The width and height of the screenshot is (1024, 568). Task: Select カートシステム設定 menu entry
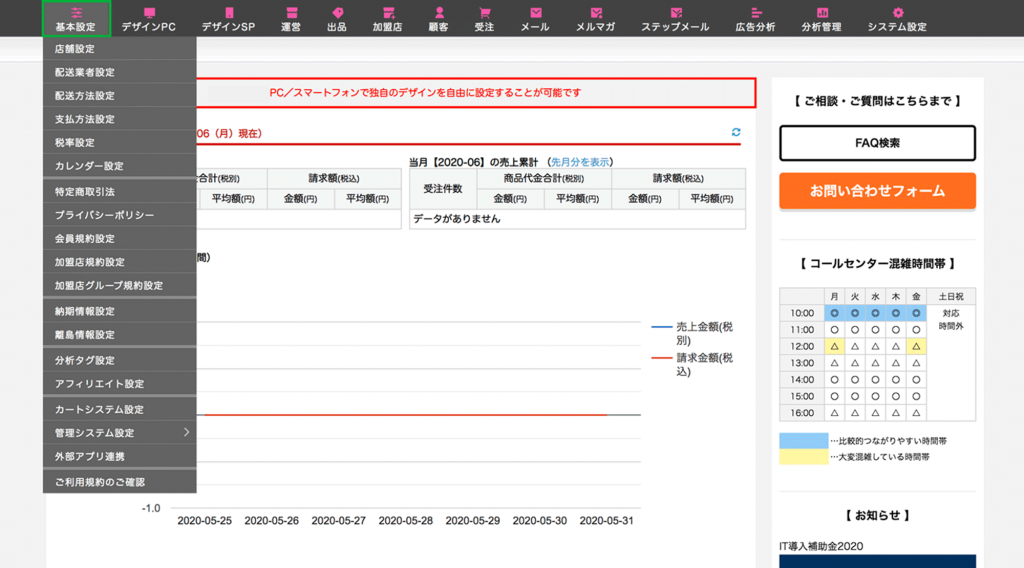click(99, 410)
